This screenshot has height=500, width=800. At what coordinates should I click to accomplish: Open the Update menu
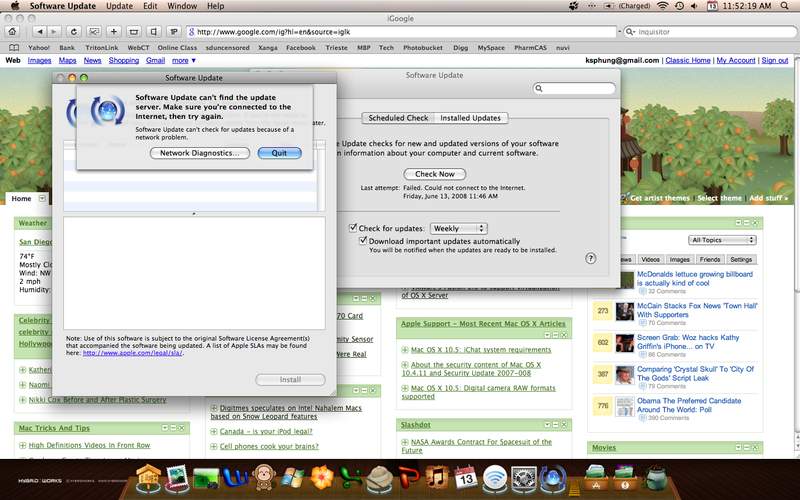click(119, 6)
